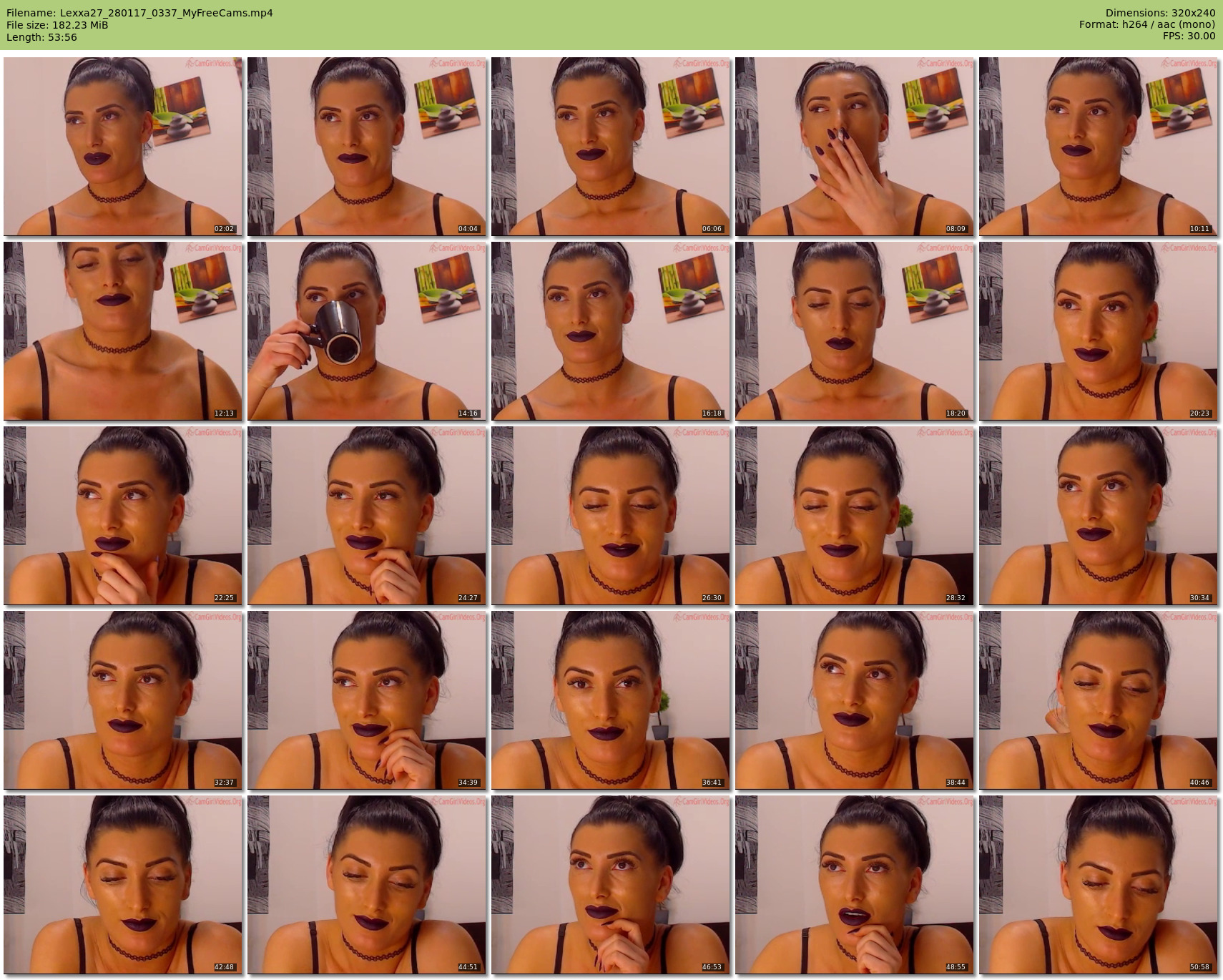Viewport: 1223px width, 980px height.
Task: Click the 30:34 video frame
Action: point(1099,516)
